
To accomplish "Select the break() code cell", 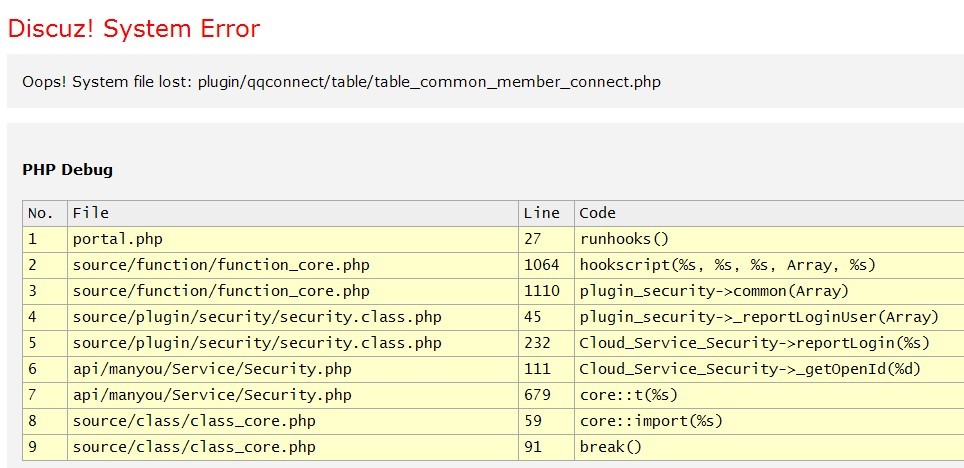I will click(x=769, y=447).
